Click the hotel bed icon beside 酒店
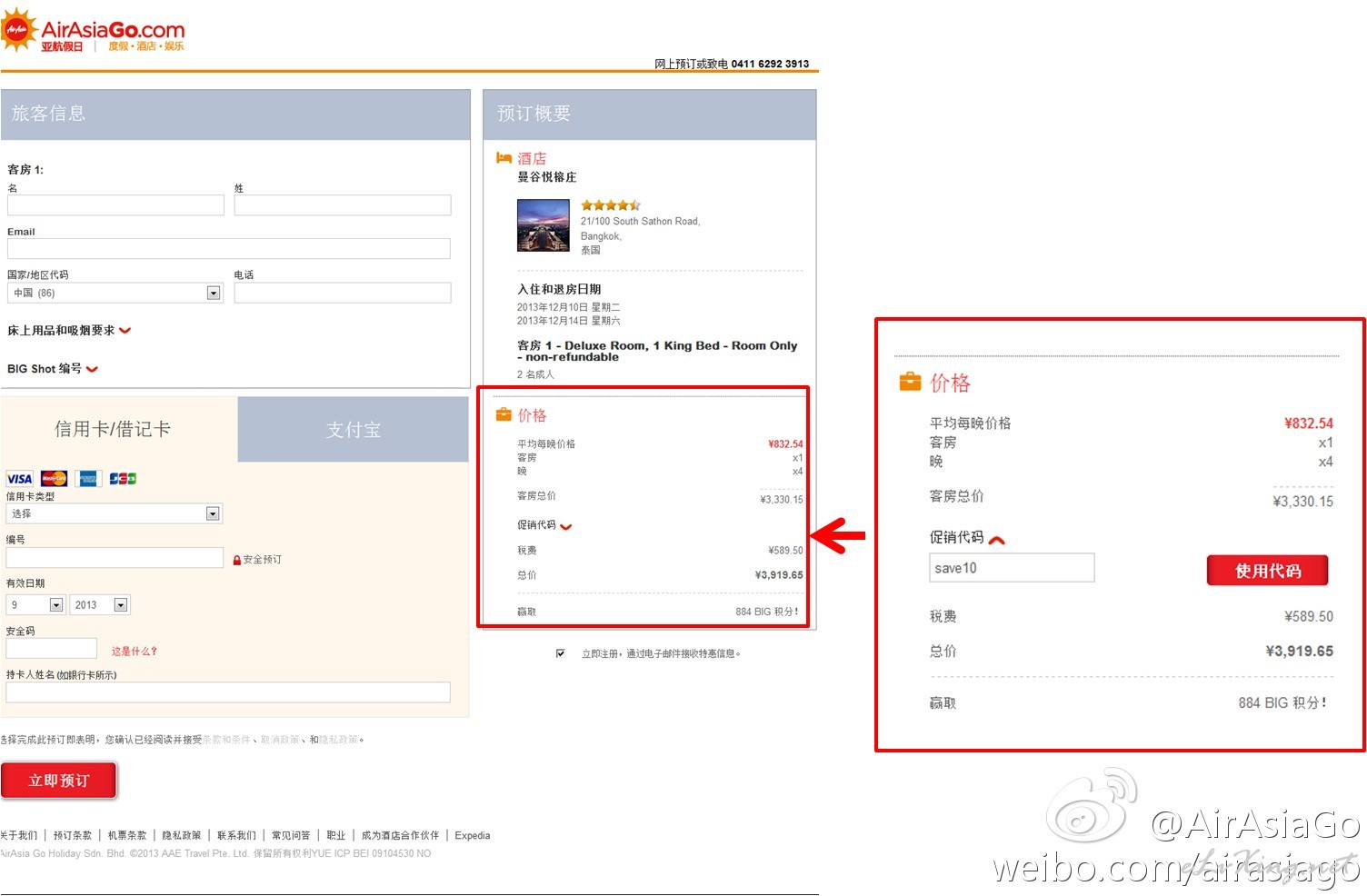This screenshot has height=896, width=1367. pyautogui.click(x=504, y=158)
